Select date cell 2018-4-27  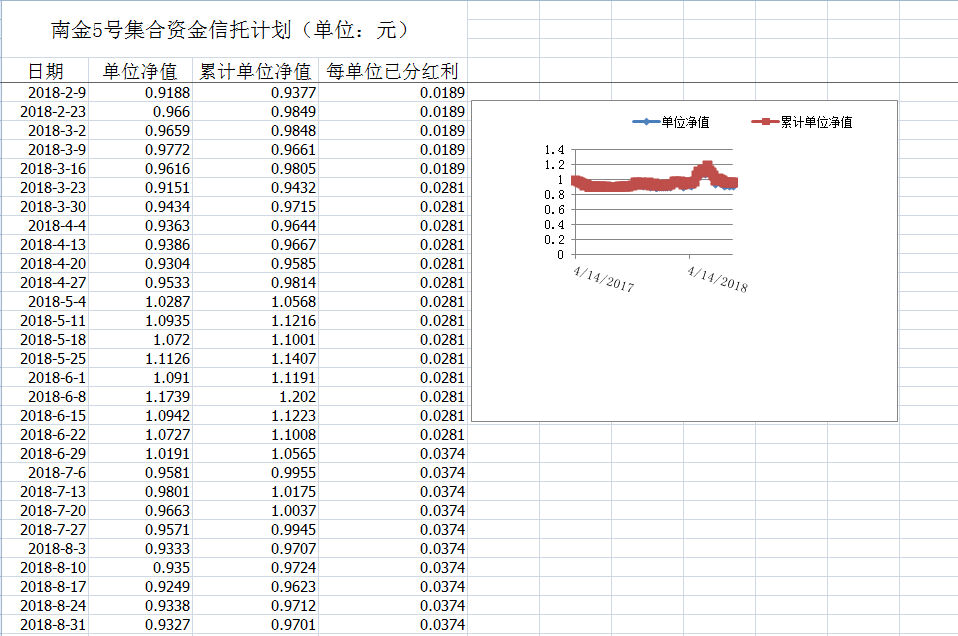coord(46,282)
